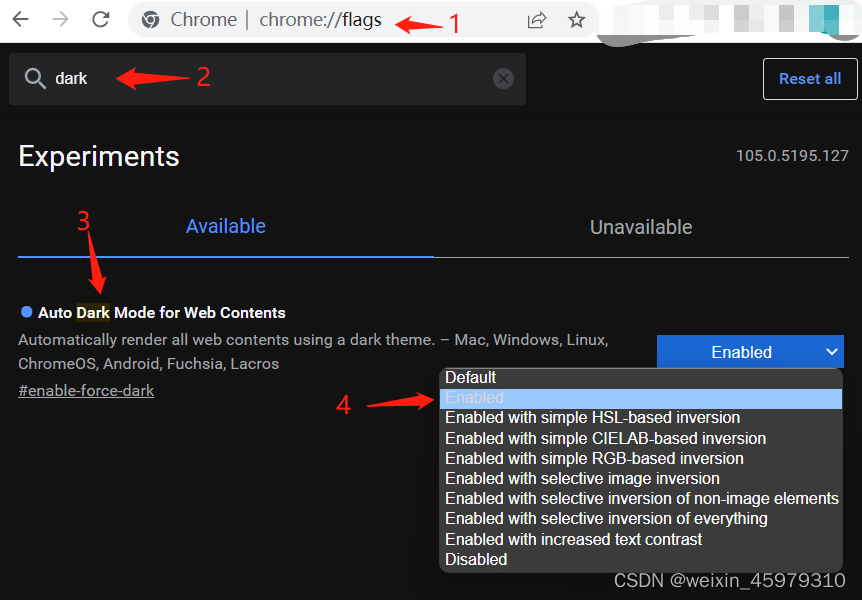Choose Enabled with simple CIELAB-based inversion
The image size is (862, 600).
(640, 438)
